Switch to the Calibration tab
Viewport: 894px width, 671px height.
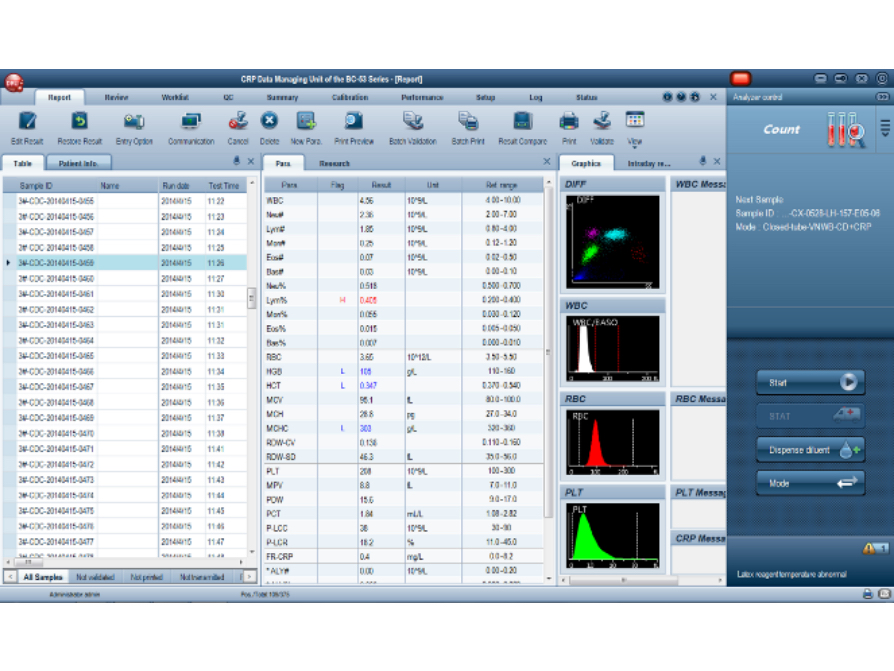[x=349, y=97]
